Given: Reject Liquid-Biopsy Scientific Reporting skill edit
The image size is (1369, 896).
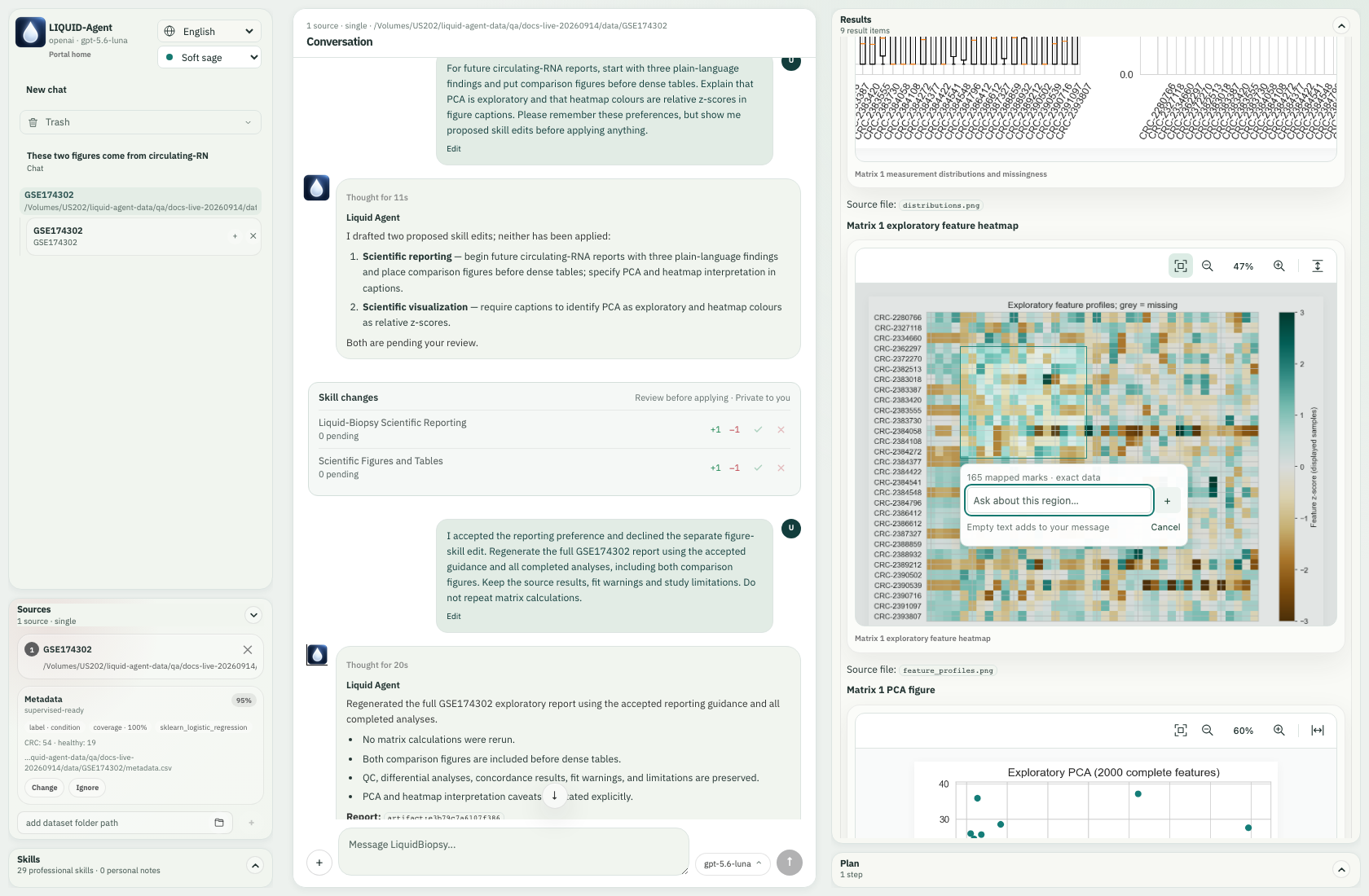Looking at the screenshot, I should click(781, 429).
